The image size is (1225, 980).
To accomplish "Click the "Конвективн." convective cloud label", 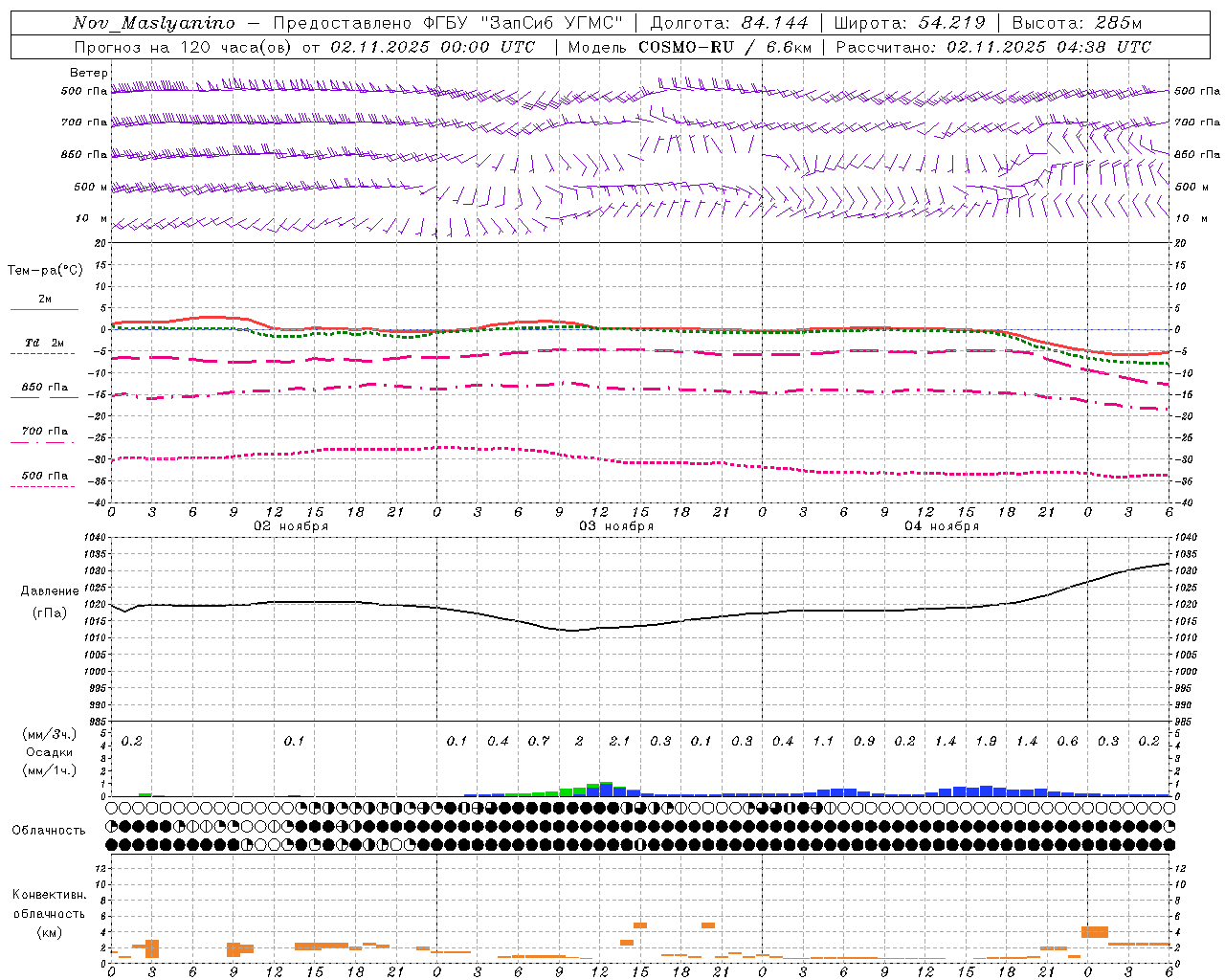I will pos(49,895).
